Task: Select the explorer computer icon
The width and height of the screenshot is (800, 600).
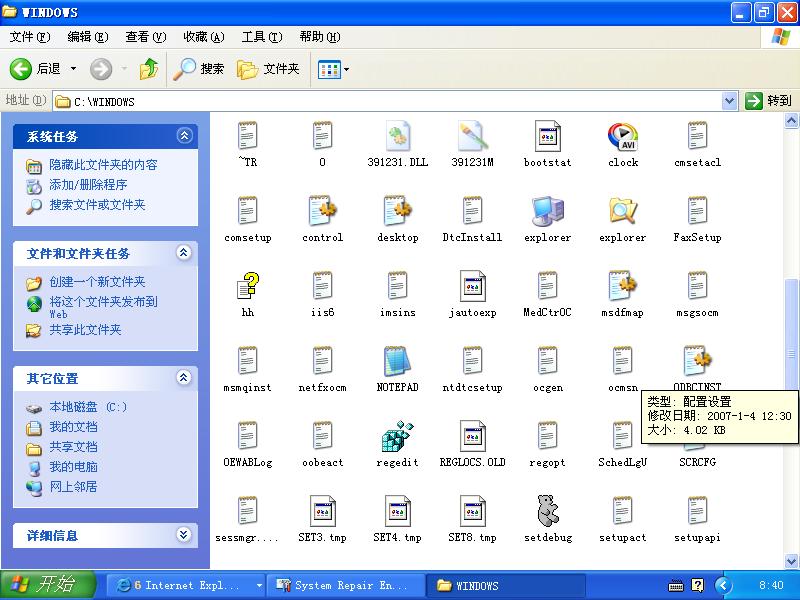Action: (547, 211)
